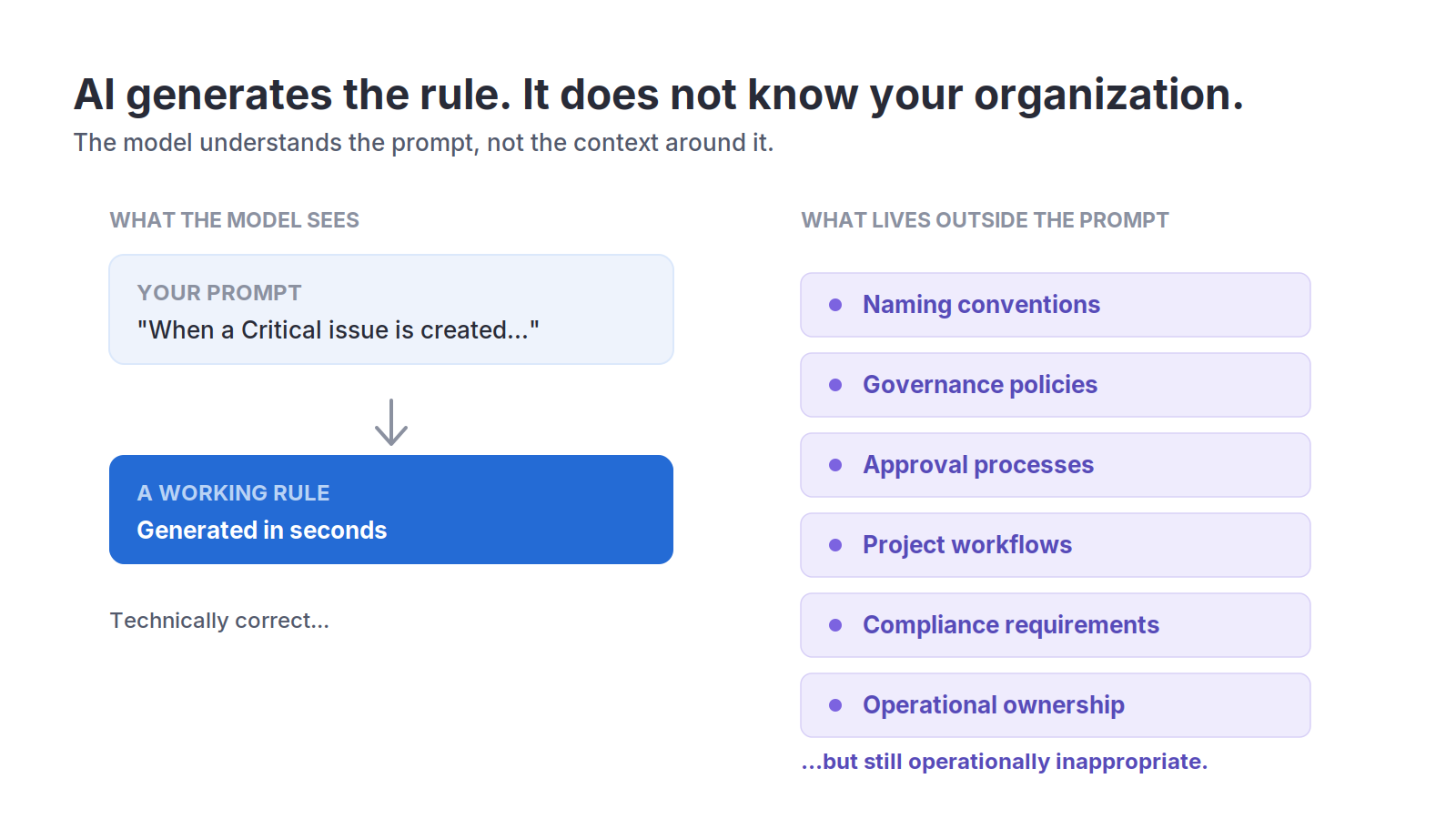Select the "Naming conventions" item
Screen dimensions: 1456x819
1056,305
